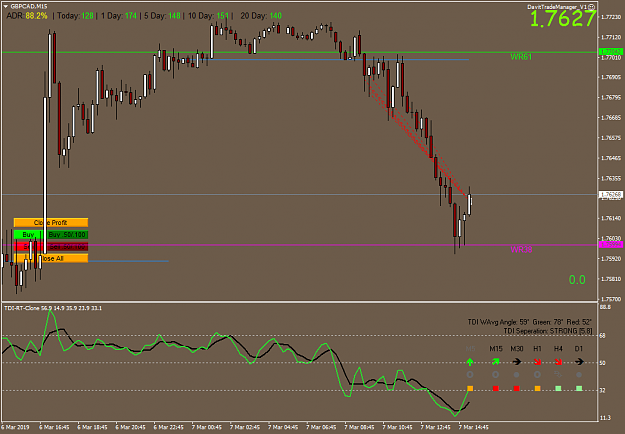The height and width of the screenshot is (434, 625).
Task: Click the 32 level on indicator scale
Action: click(603, 391)
